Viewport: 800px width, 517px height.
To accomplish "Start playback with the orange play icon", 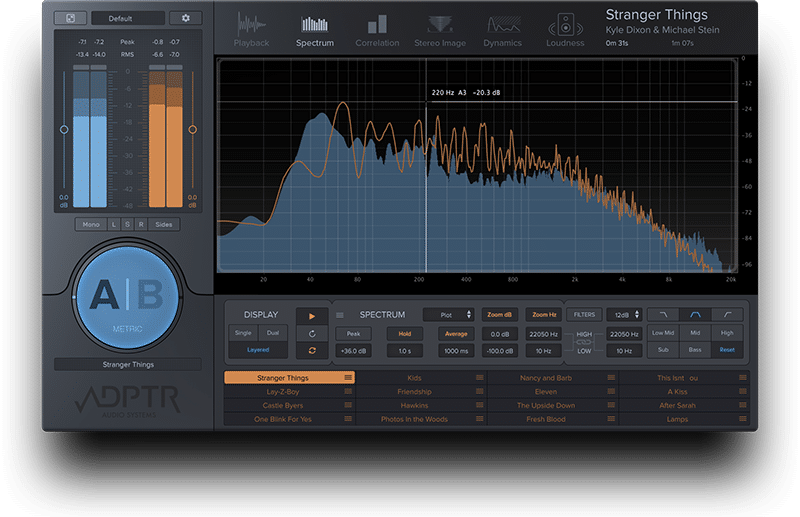I will point(312,316).
